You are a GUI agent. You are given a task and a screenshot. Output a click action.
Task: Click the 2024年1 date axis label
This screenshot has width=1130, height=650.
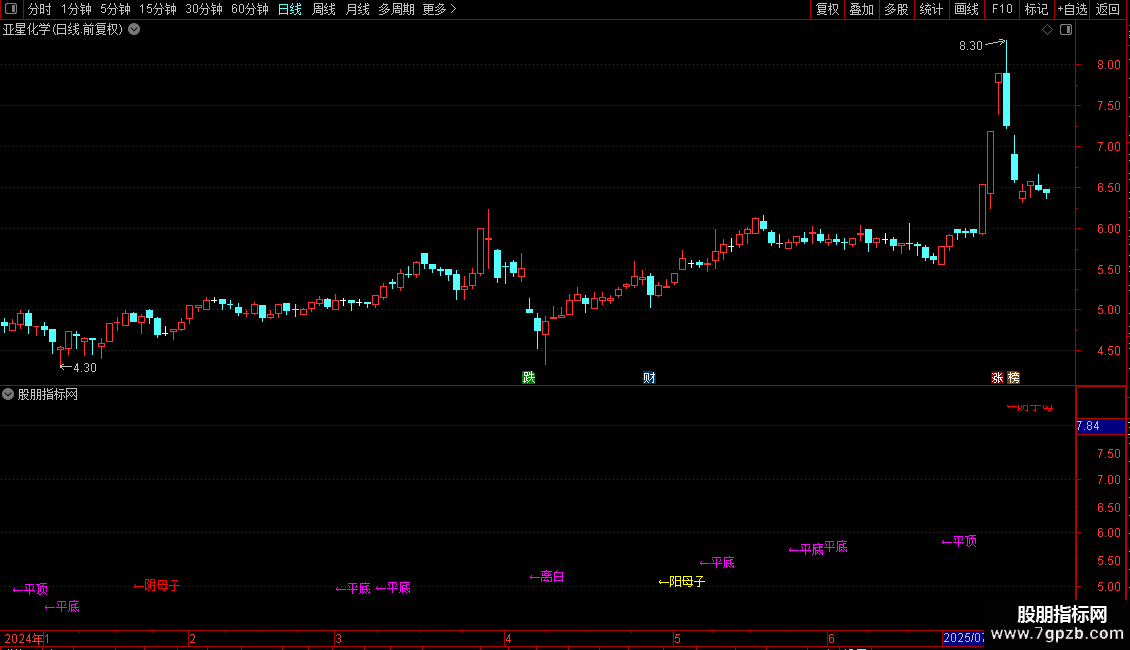(27, 638)
